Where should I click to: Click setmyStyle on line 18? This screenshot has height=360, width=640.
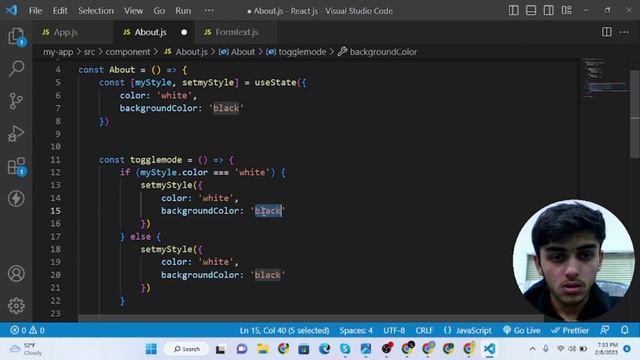pos(166,249)
